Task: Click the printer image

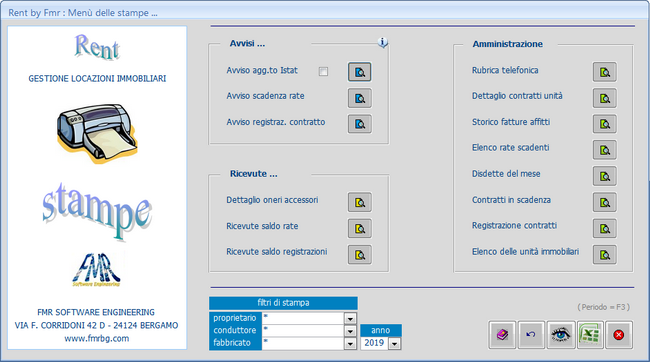Action: click(x=97, y=133)
